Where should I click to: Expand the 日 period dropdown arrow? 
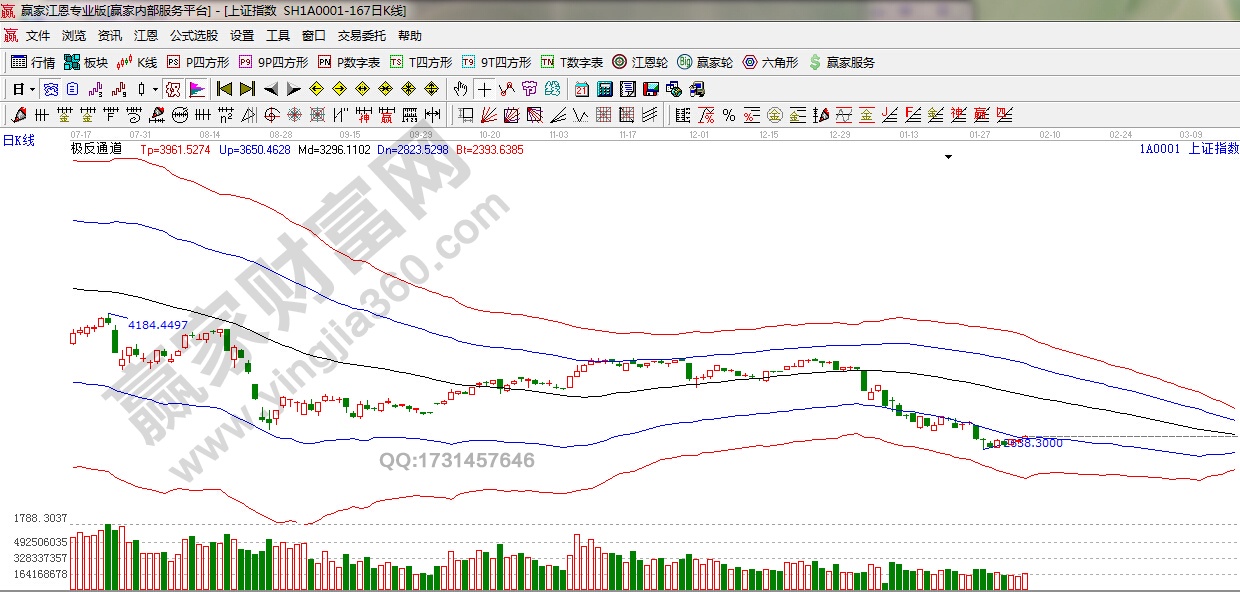[32, 89]
